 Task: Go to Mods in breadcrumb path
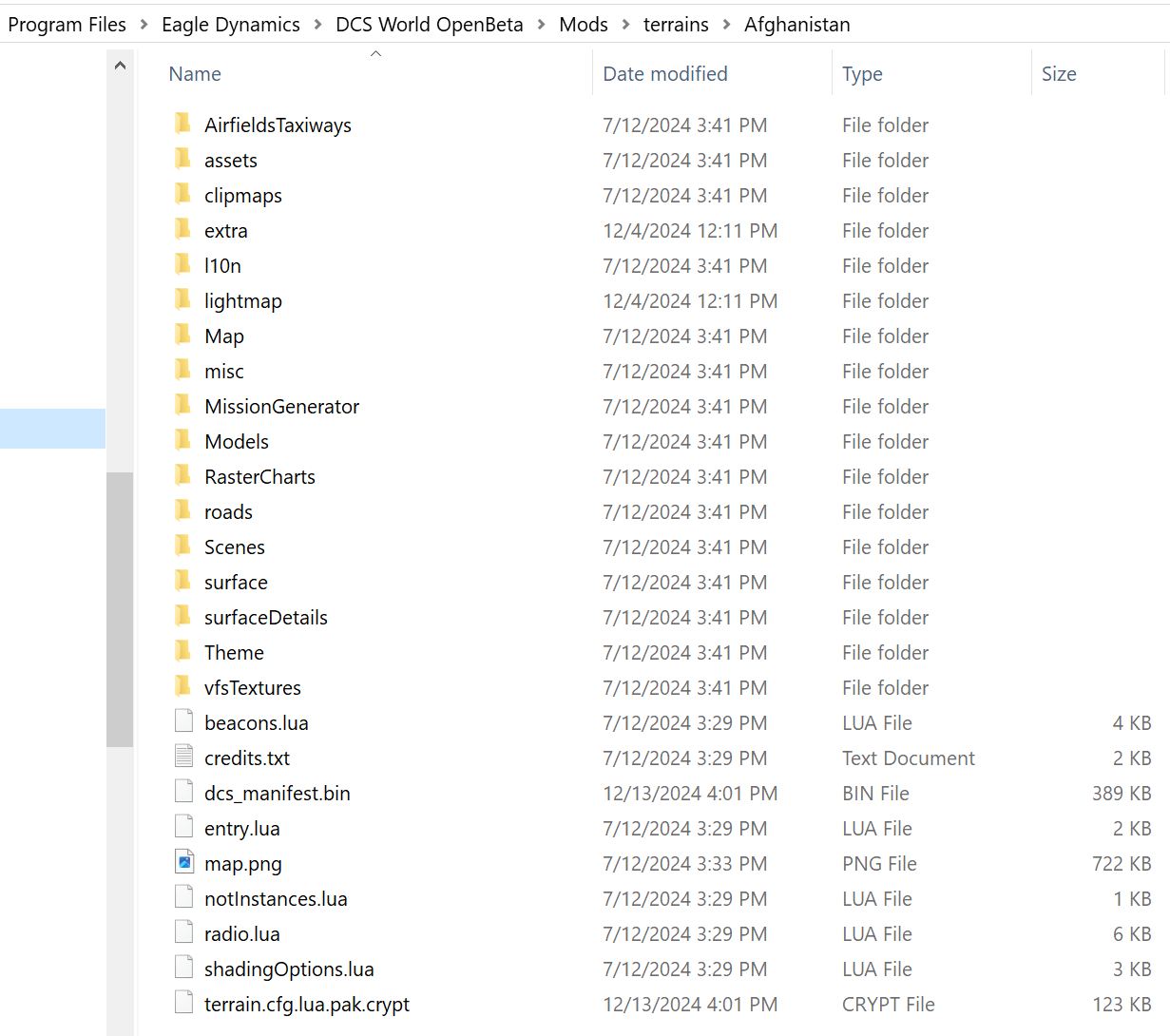click(x=584, y=25)
